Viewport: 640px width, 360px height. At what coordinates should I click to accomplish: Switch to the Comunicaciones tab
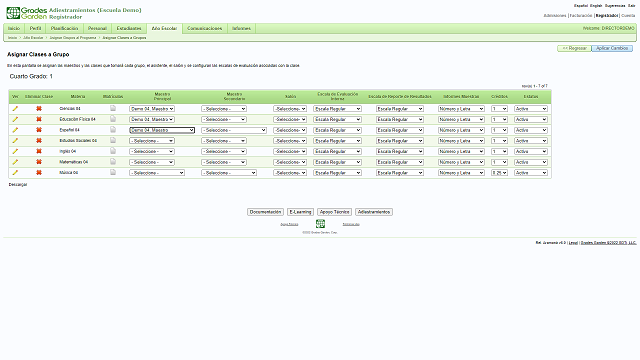pyautogui.click(x=204, y=29)
